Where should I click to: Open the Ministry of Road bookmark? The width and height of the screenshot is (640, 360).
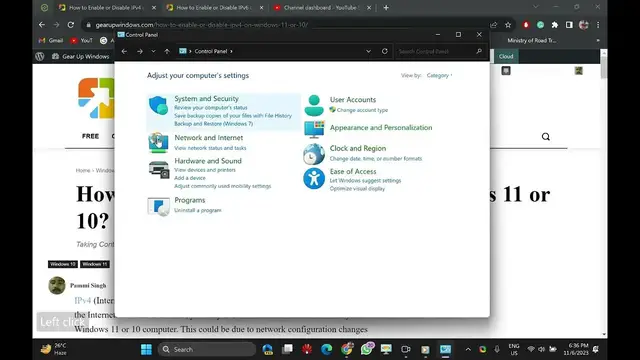click(x=531, y=40)
